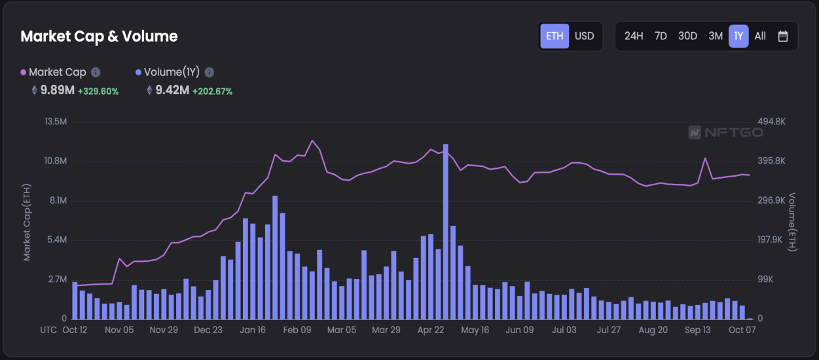Toggle Market Cap legend series
This screenshot has height=360, width=820.
coord(53,72)
